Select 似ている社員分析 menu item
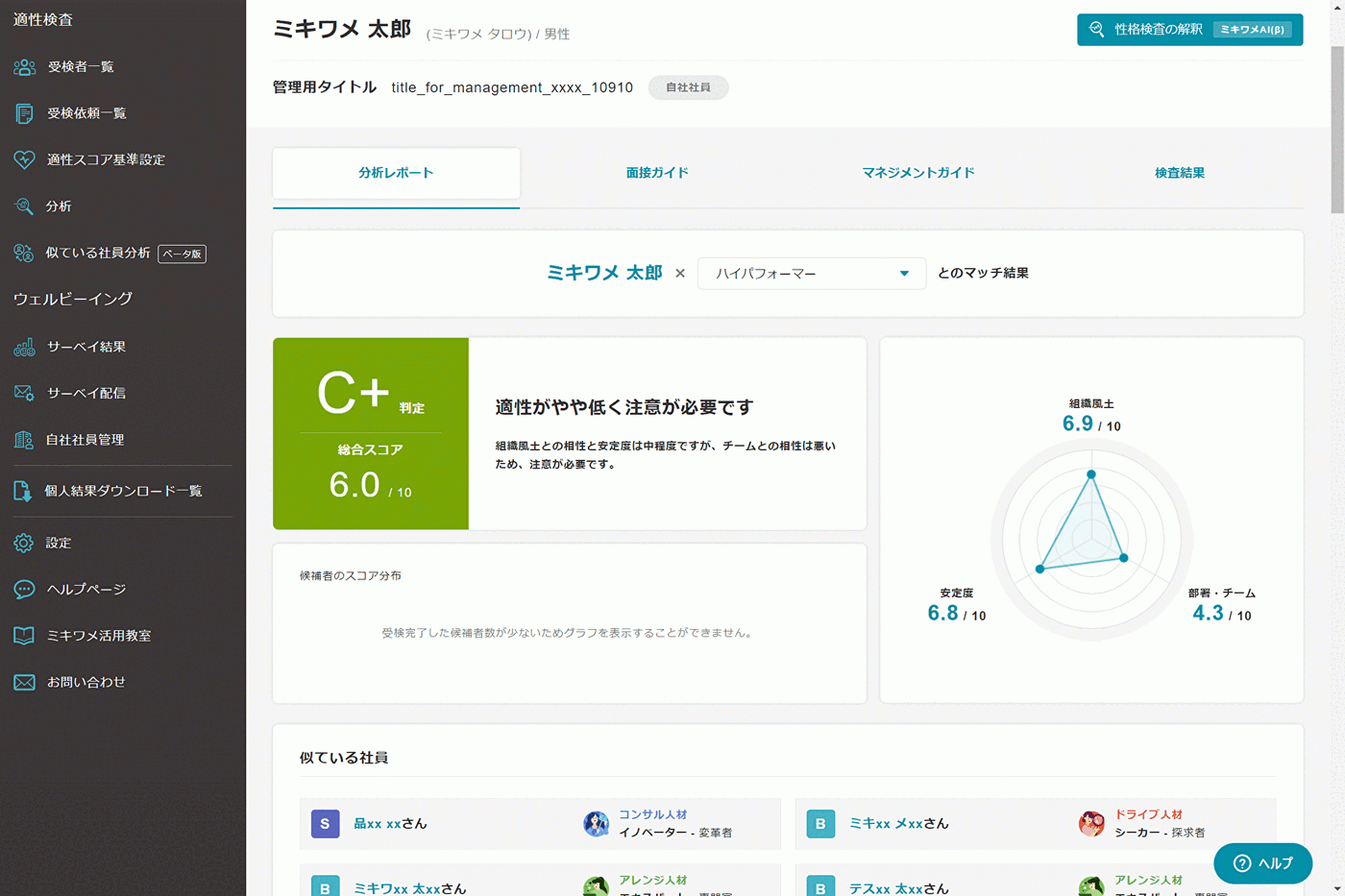The height and width of the screenshot is (896, 1345). [98, 254]
